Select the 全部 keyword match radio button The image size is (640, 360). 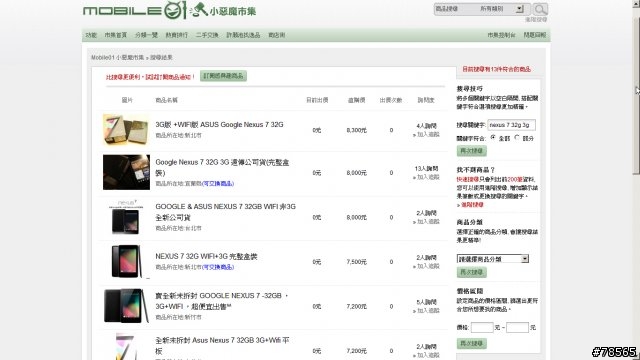coord(493,138)
